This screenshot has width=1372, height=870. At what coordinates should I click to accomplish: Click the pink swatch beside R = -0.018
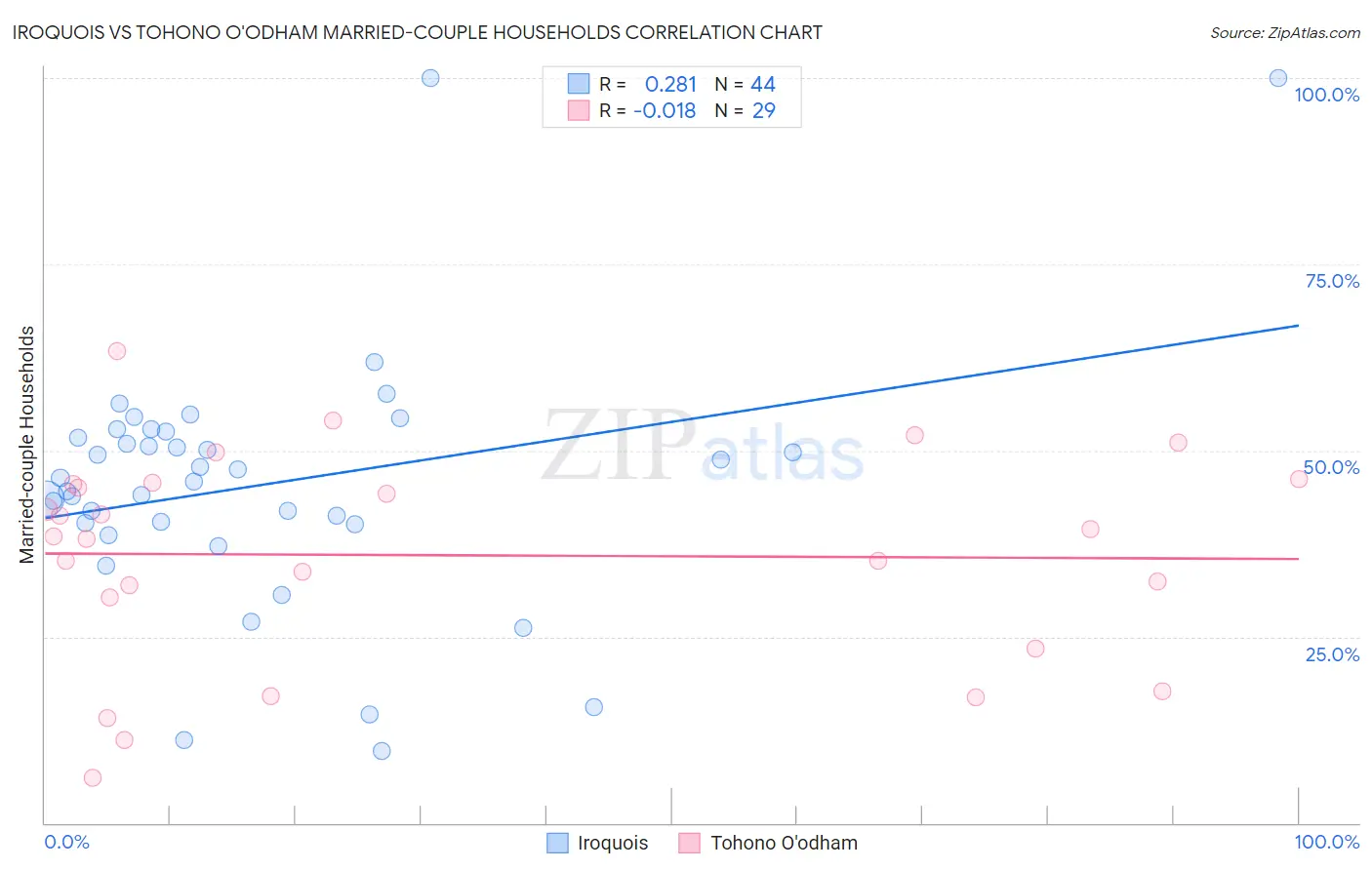pos(579,110)
